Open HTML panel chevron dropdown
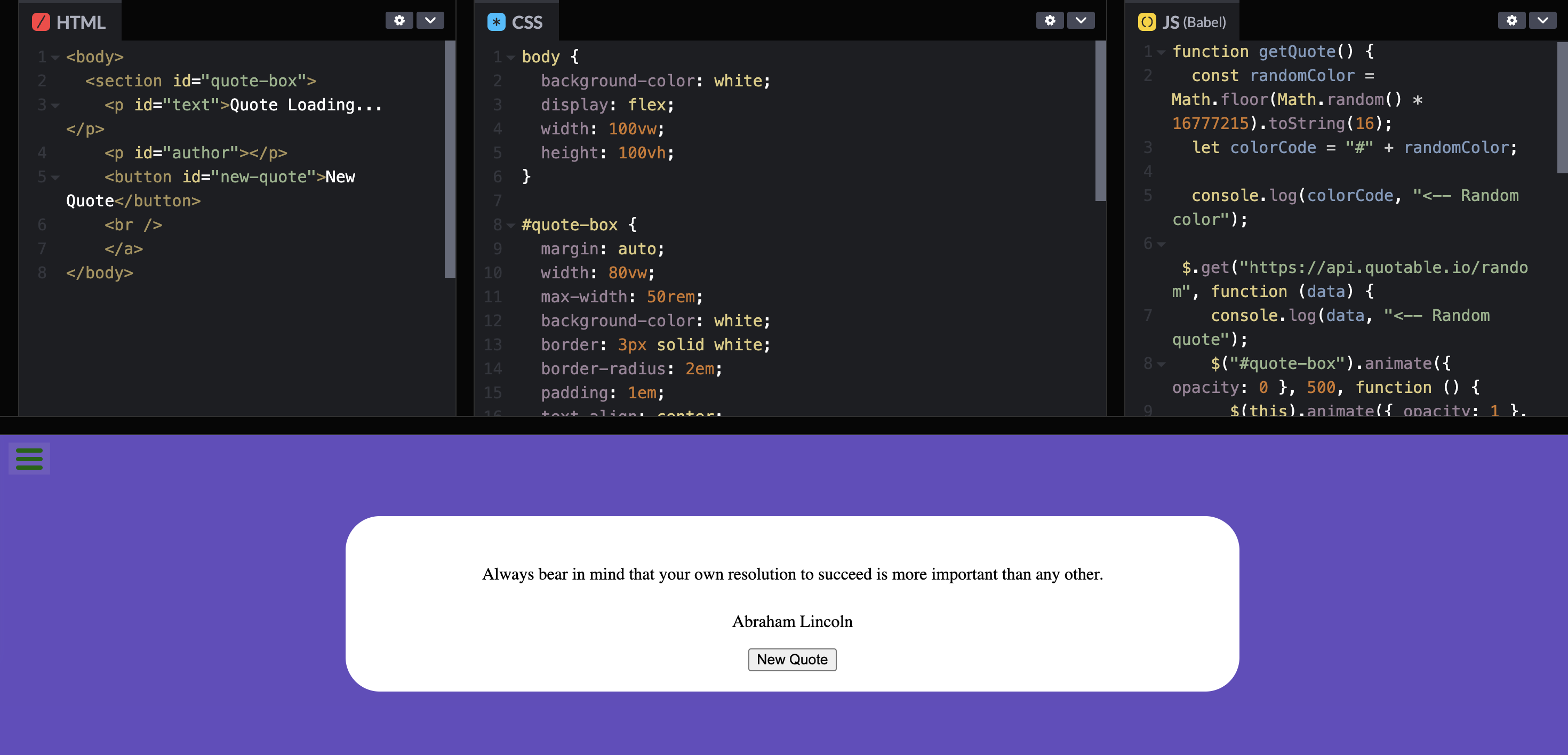The image size is (1568, 755). tap(430, 21)
